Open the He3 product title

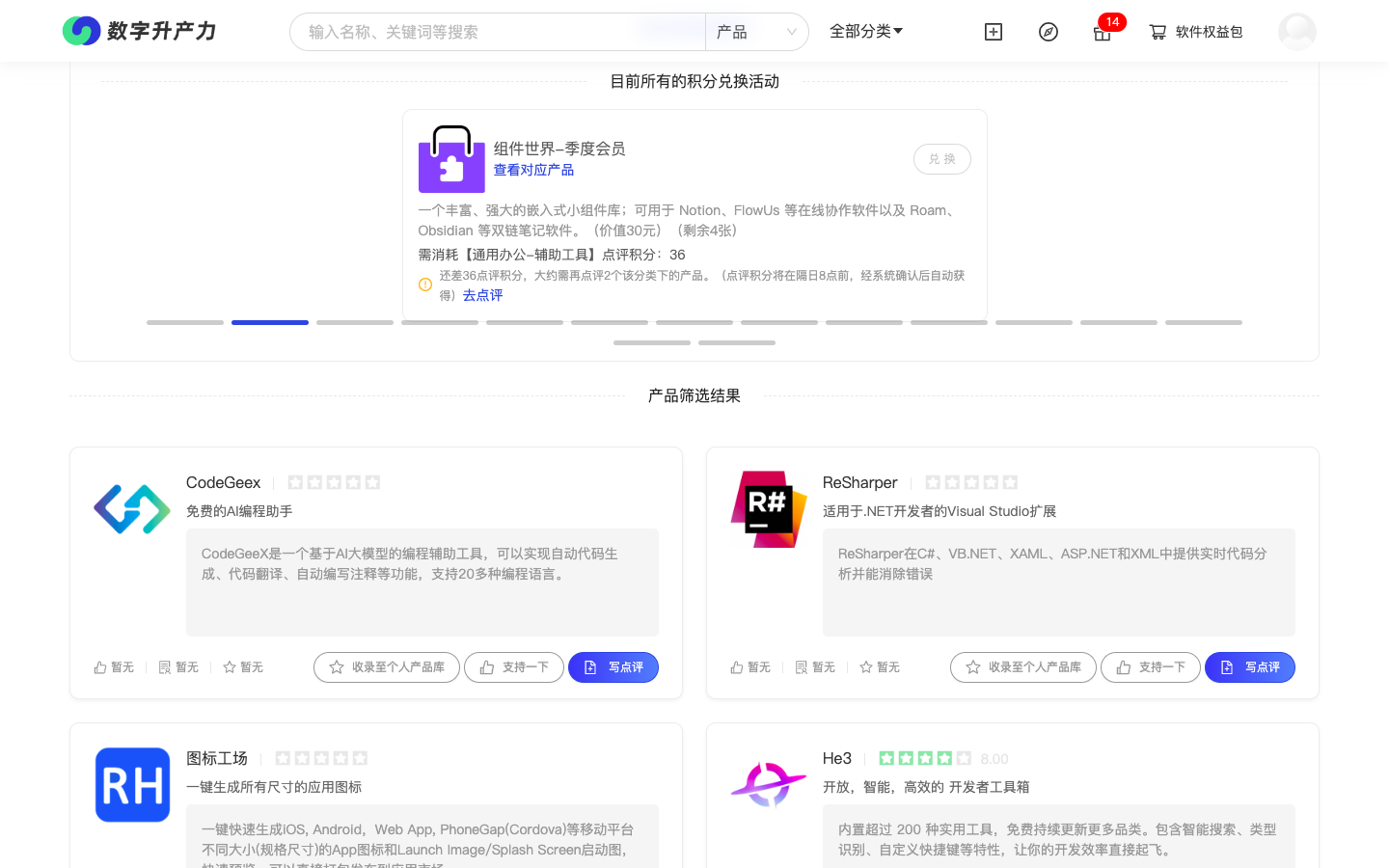tap(837, 758)
